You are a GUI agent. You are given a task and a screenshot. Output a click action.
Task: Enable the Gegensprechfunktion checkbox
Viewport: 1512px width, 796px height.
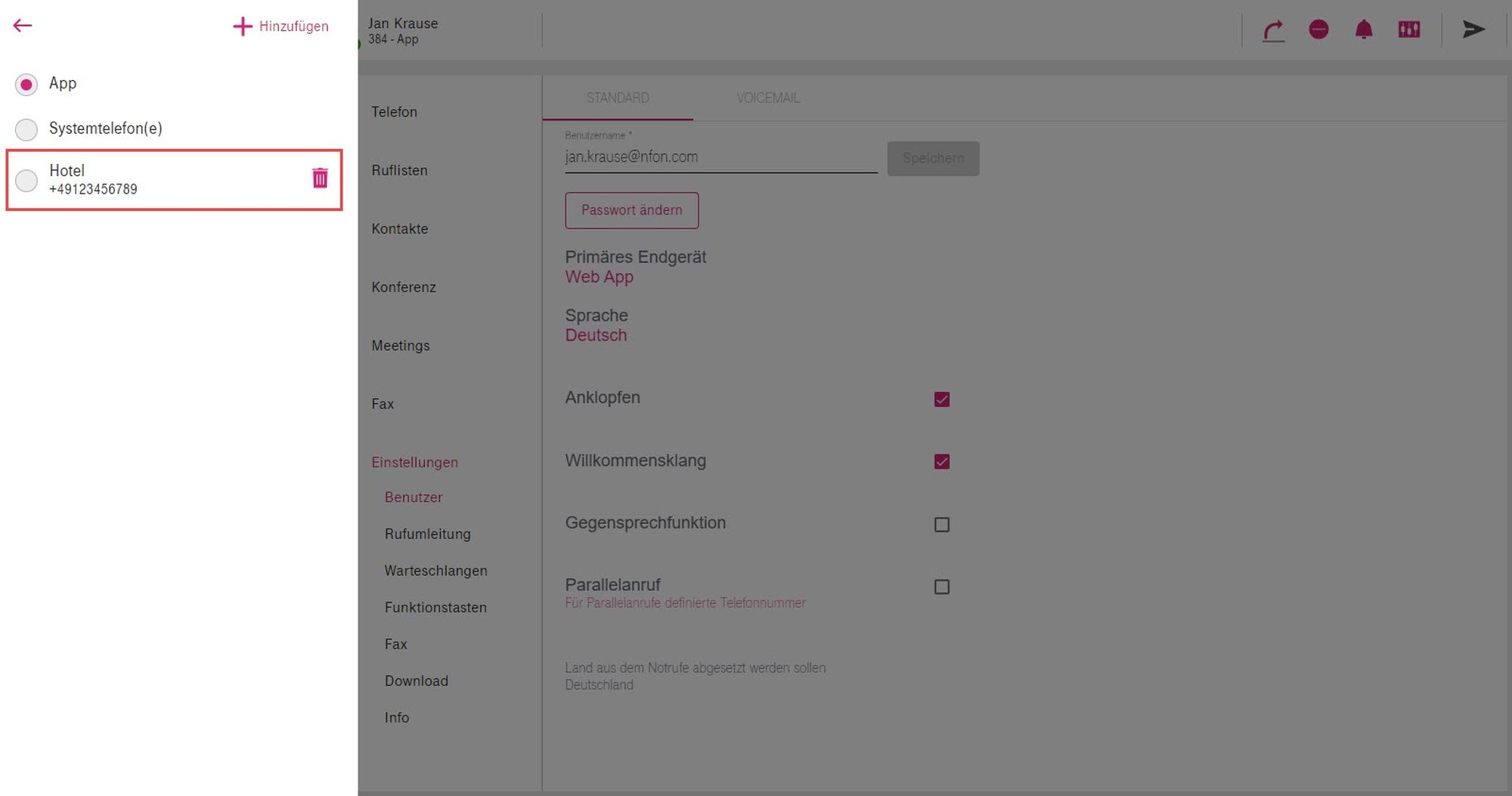[x=941, y=524]
